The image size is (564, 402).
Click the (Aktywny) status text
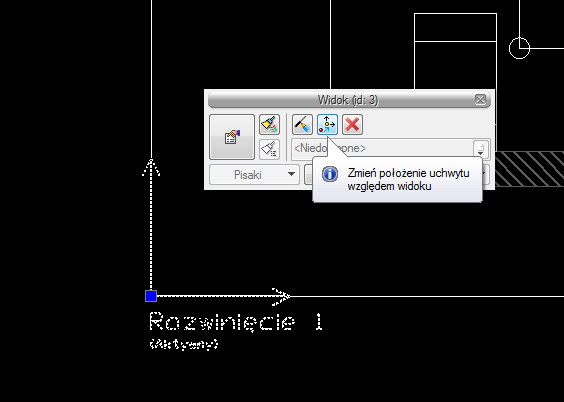point(184,344)
